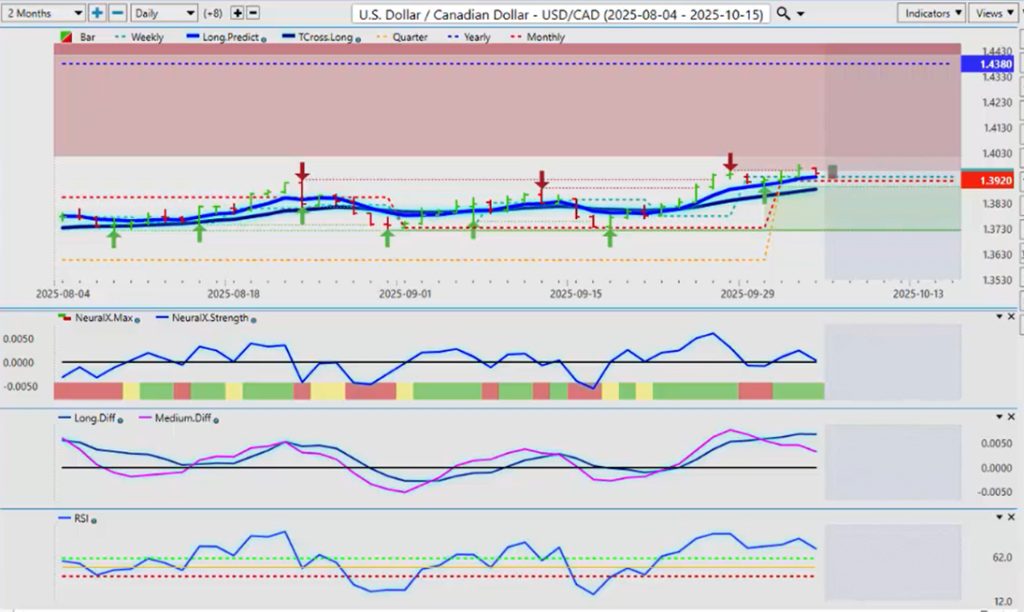
Task: Open the Views menu
Action: [993, 13]
